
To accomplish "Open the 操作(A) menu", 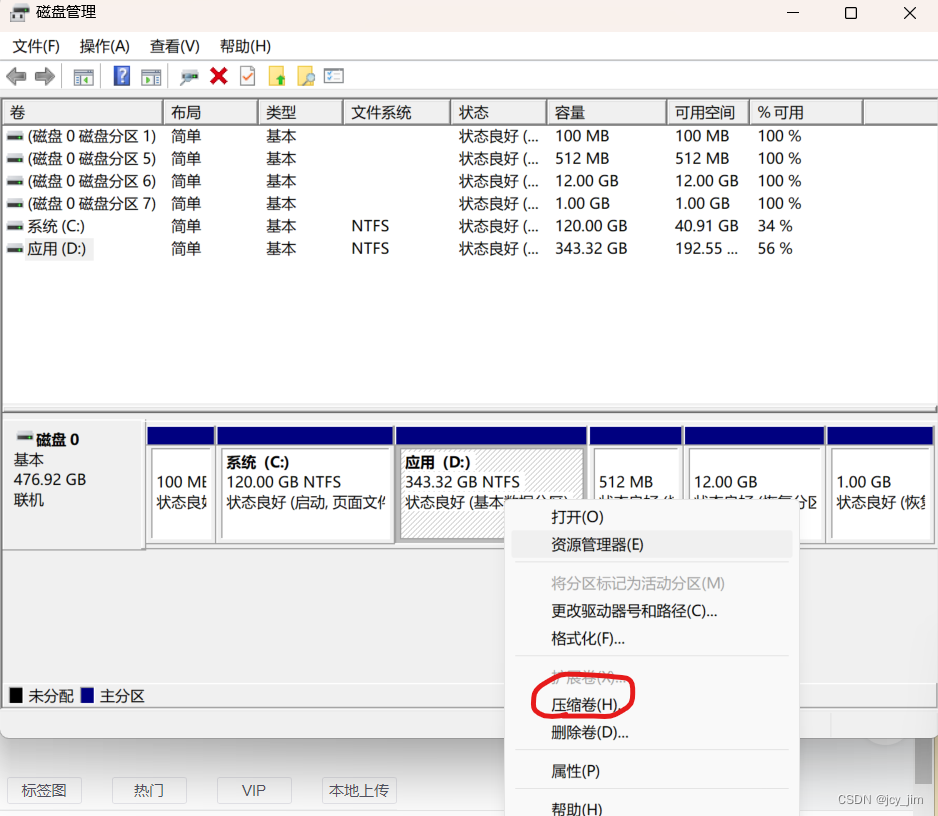I will click(x=105, y=46).
